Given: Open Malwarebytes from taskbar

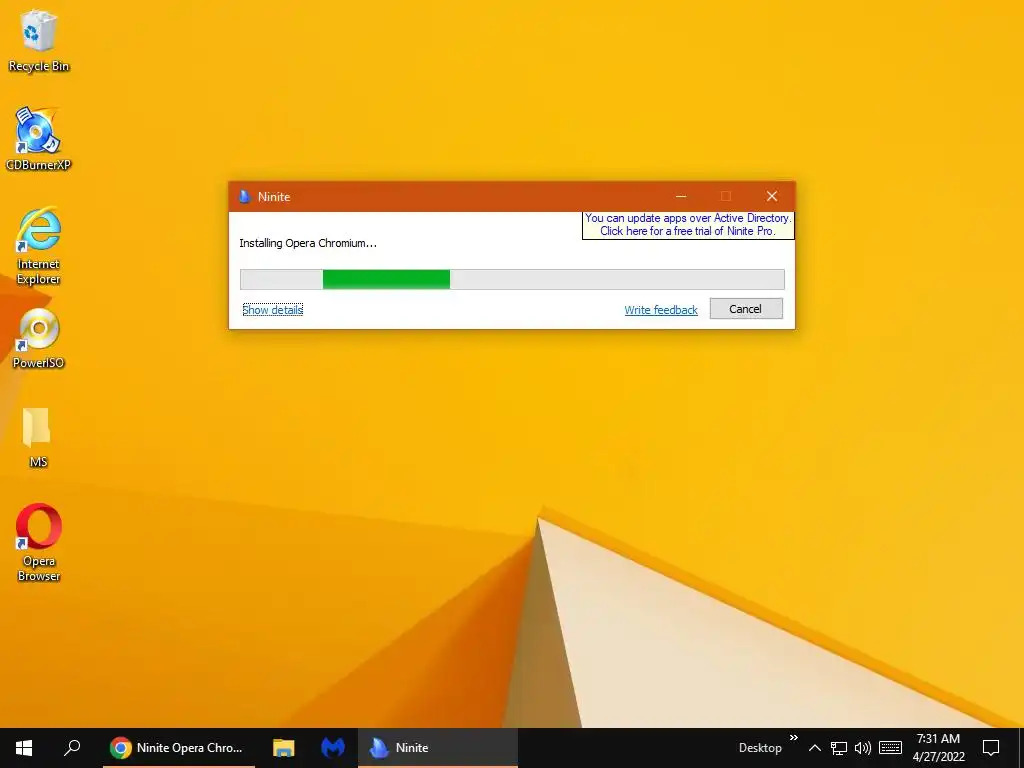Looking at the screenshot, I should click(333, 748).
